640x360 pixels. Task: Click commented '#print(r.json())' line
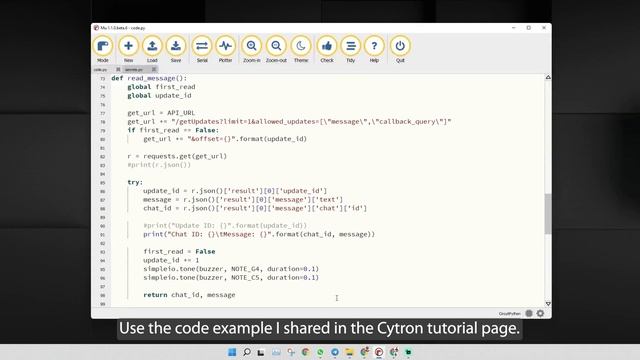tap(159, 165)
